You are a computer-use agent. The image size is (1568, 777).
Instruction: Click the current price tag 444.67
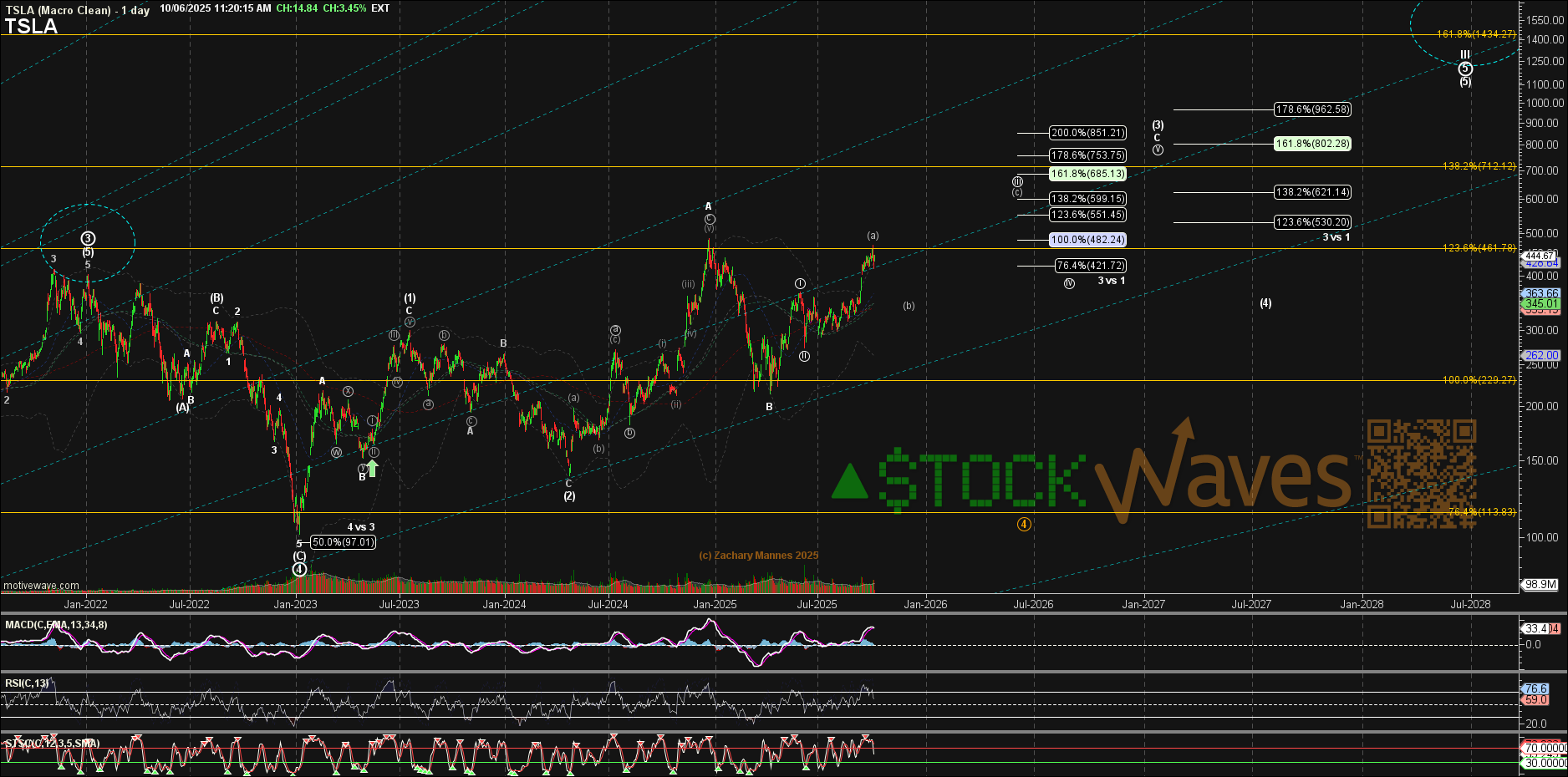pyautogui.click(x=1540, y=256)
